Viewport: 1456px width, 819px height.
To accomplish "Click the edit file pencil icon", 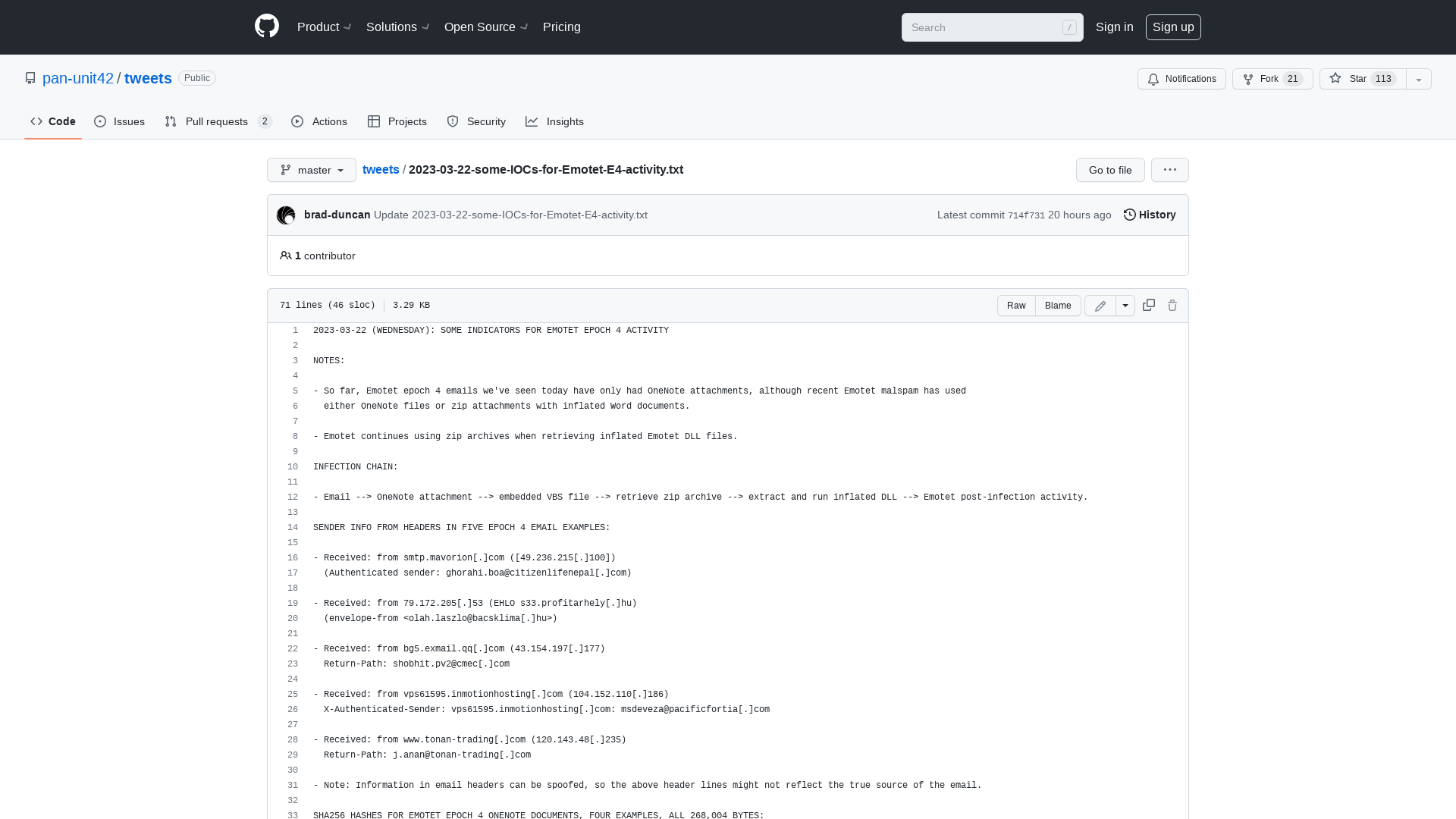I will (1100, 305).
